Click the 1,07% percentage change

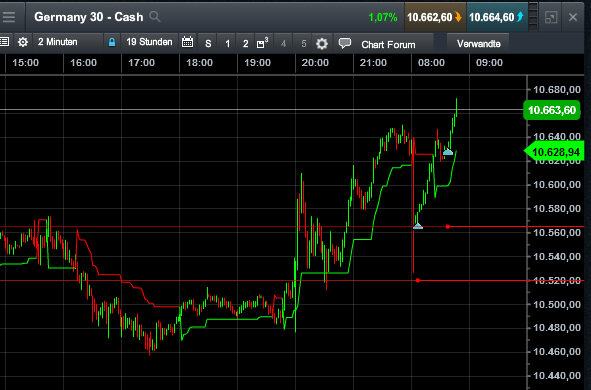click(x=383, y=17)
